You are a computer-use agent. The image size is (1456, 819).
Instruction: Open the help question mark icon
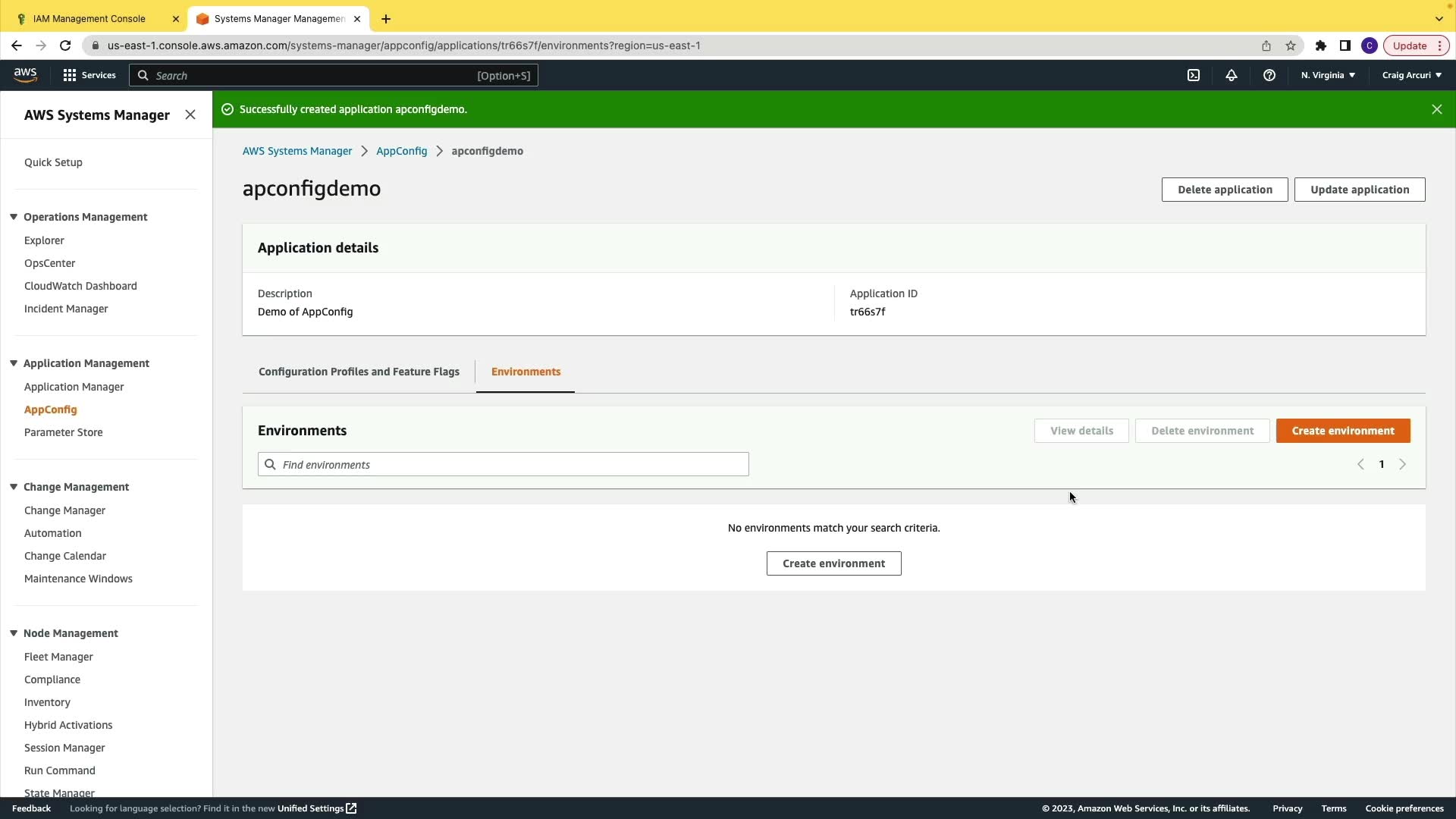tap(1269, 75)
